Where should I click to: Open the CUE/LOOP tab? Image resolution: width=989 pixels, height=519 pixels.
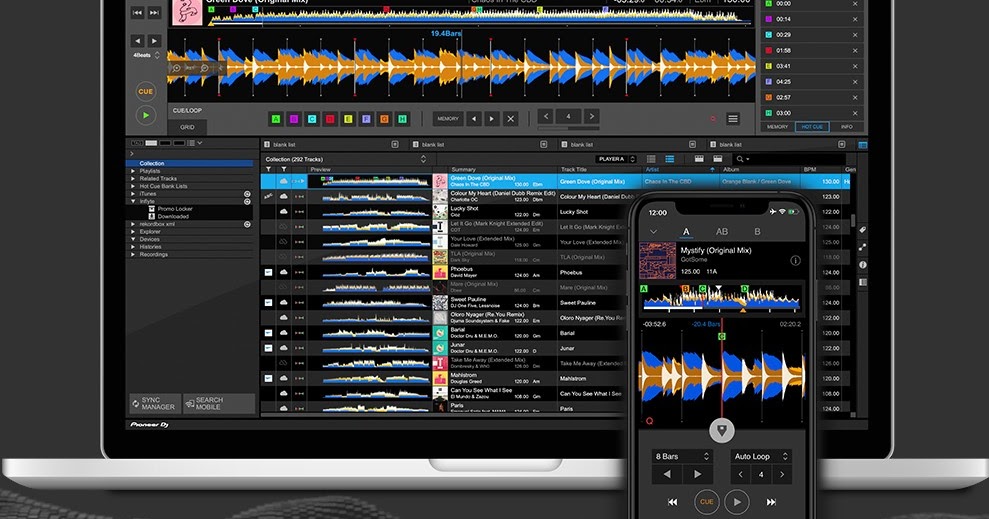point(187,110)
